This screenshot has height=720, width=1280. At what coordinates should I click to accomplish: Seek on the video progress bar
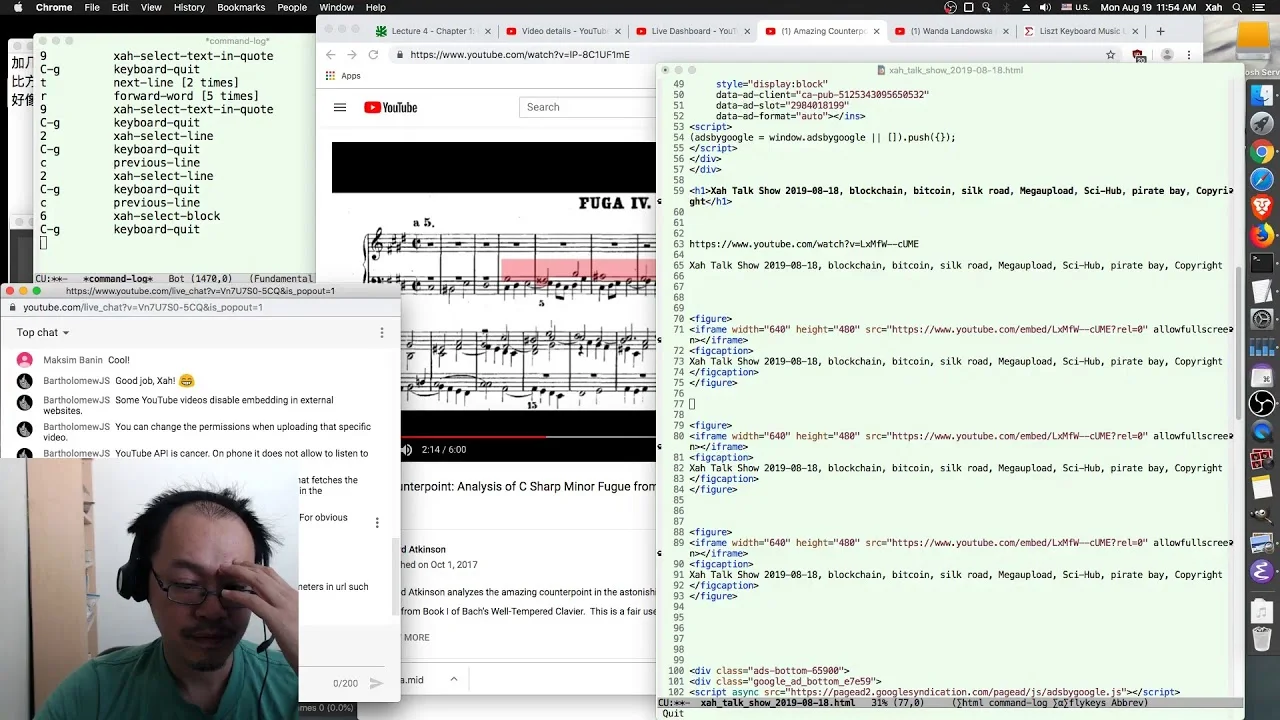click(528, 437)
